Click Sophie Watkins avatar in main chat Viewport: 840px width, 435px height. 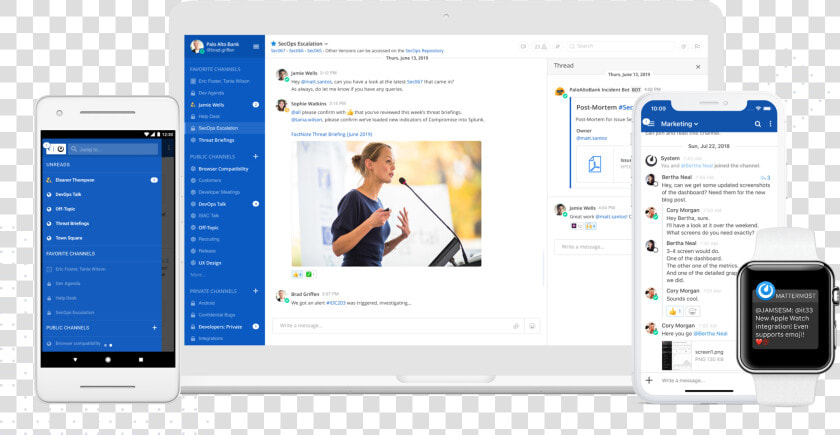tap(282, 105)
